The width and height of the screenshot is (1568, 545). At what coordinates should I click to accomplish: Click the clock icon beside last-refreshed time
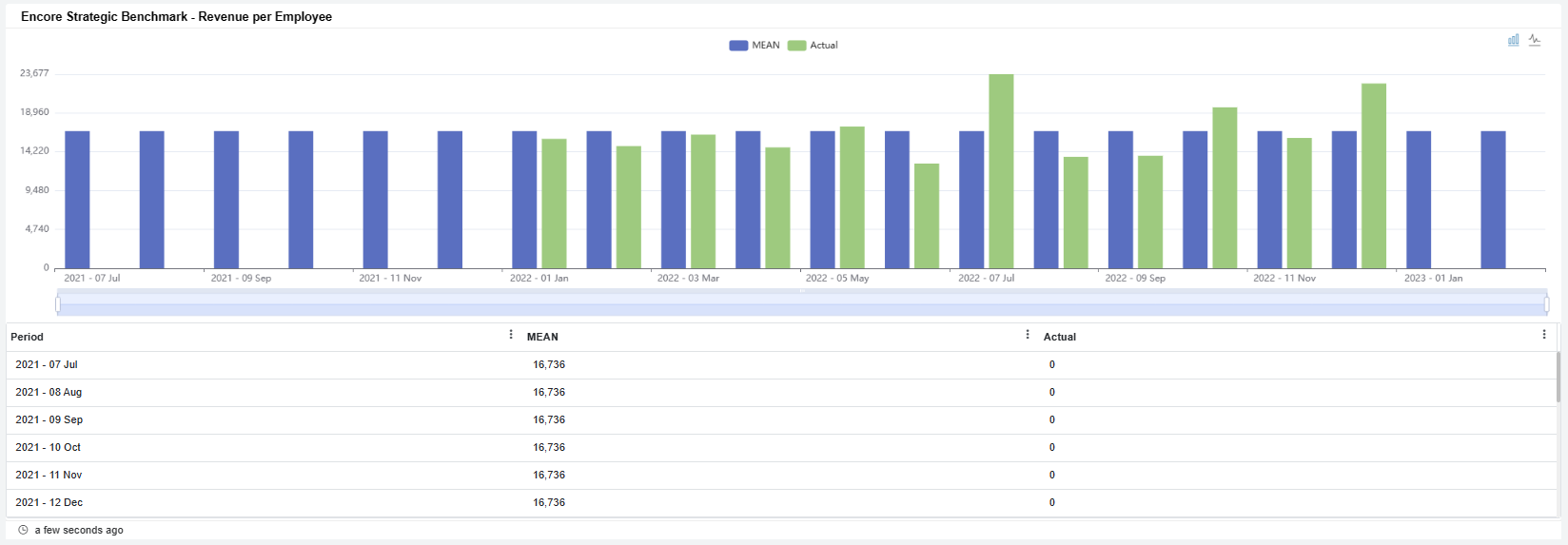tap(23, 530)
